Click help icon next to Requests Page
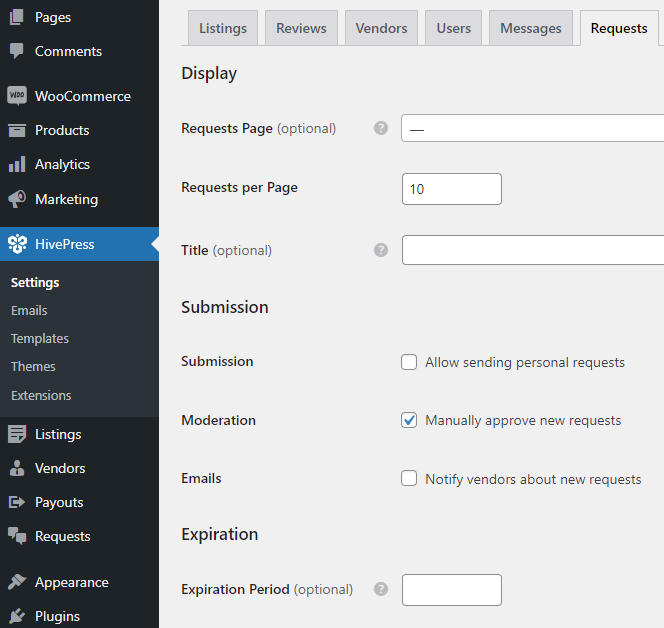Screen dimensions: 664x628 (x=380, y=128)
